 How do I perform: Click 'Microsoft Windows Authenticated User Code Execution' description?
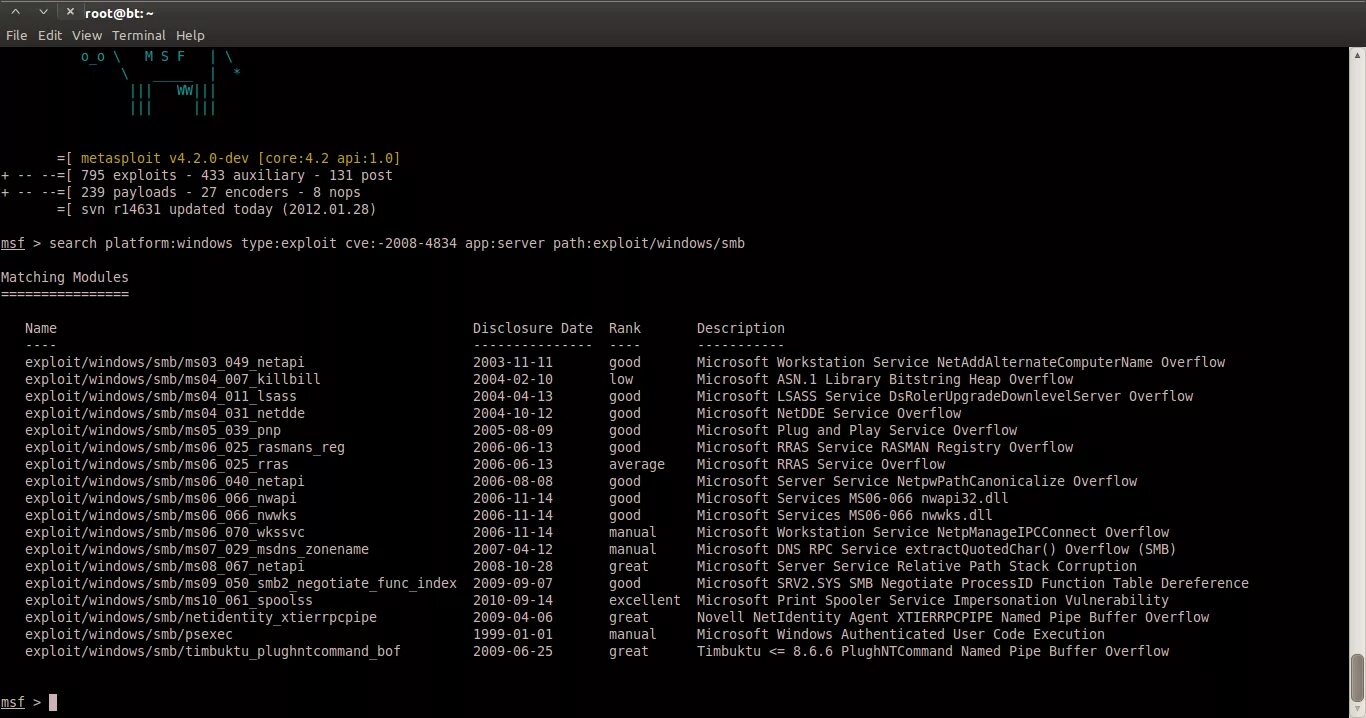pyautogui.click(x=901, y=634)
